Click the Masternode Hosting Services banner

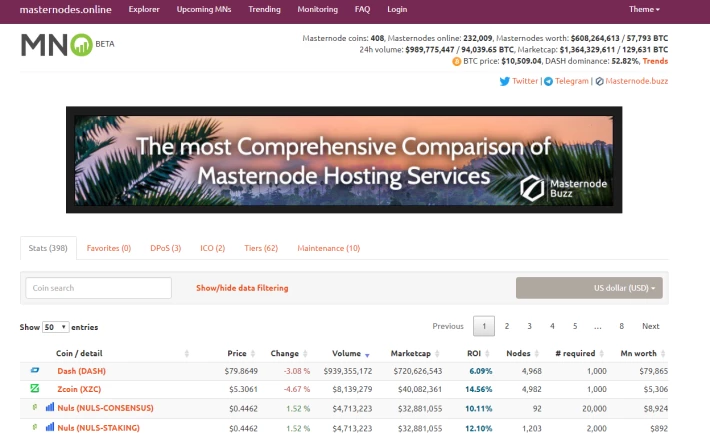pyautogui.click(x=344, y=160)
